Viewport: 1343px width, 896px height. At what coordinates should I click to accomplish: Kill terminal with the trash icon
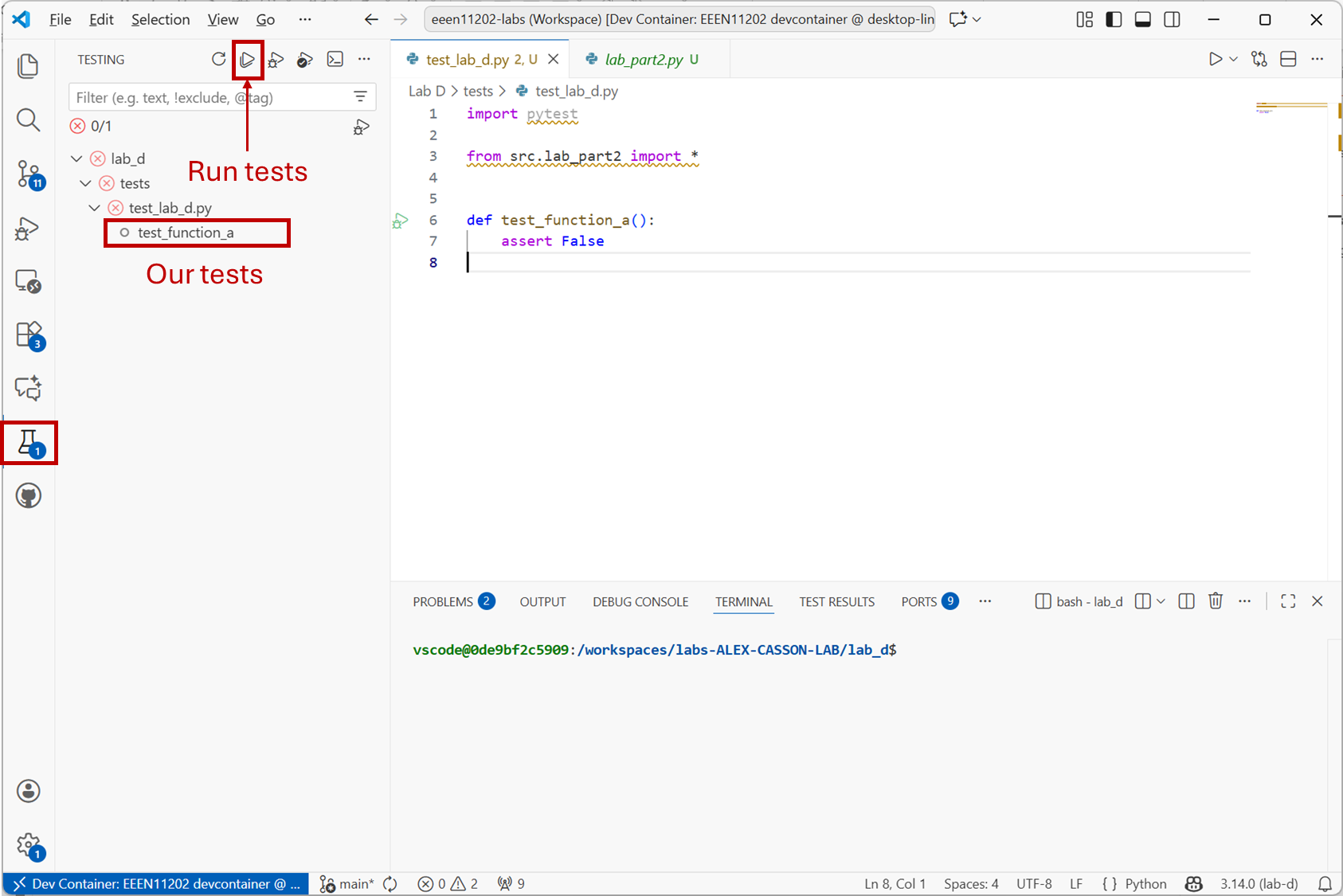[x=1216, y=601]
